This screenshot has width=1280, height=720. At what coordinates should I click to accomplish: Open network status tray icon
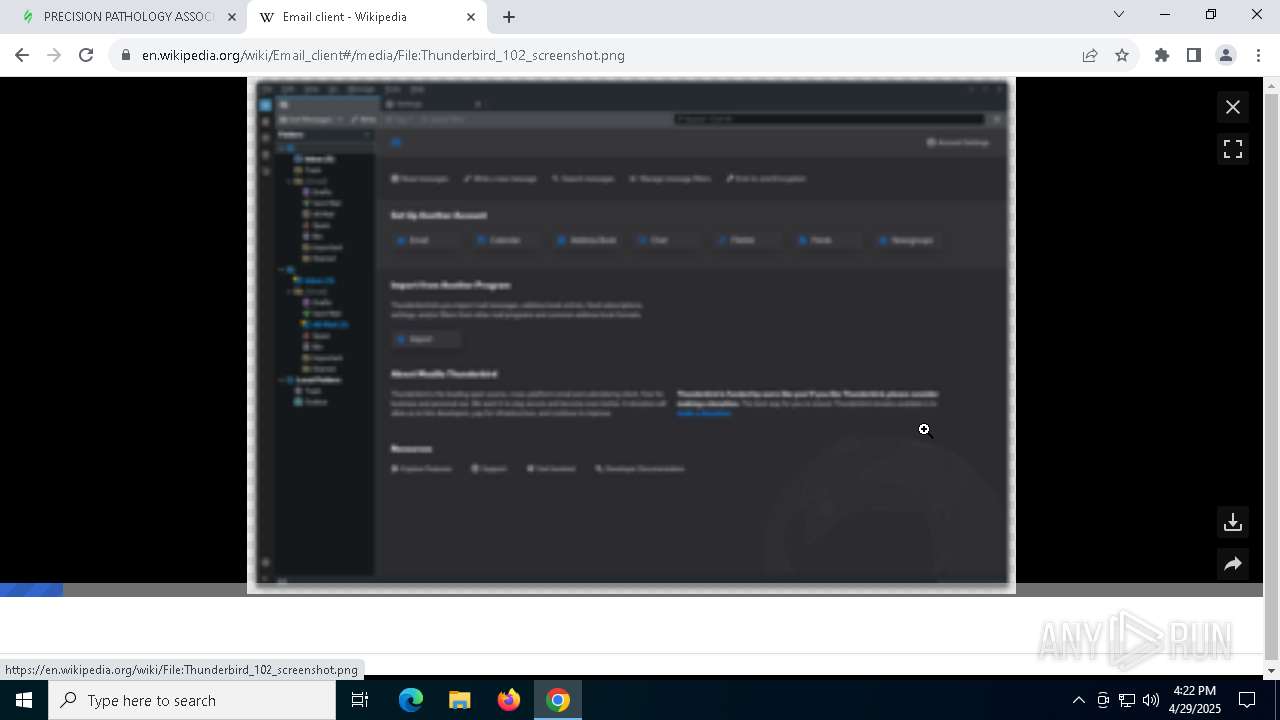(x=1127, y=700)
